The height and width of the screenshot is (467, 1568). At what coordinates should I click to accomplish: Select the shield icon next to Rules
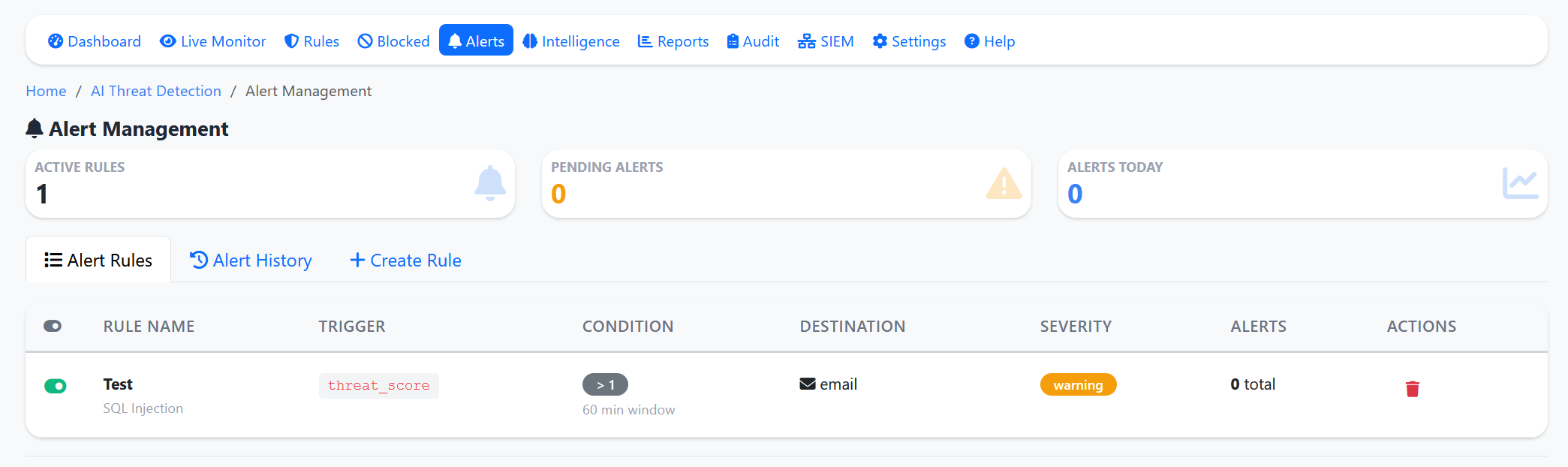[x=291, y=41]
